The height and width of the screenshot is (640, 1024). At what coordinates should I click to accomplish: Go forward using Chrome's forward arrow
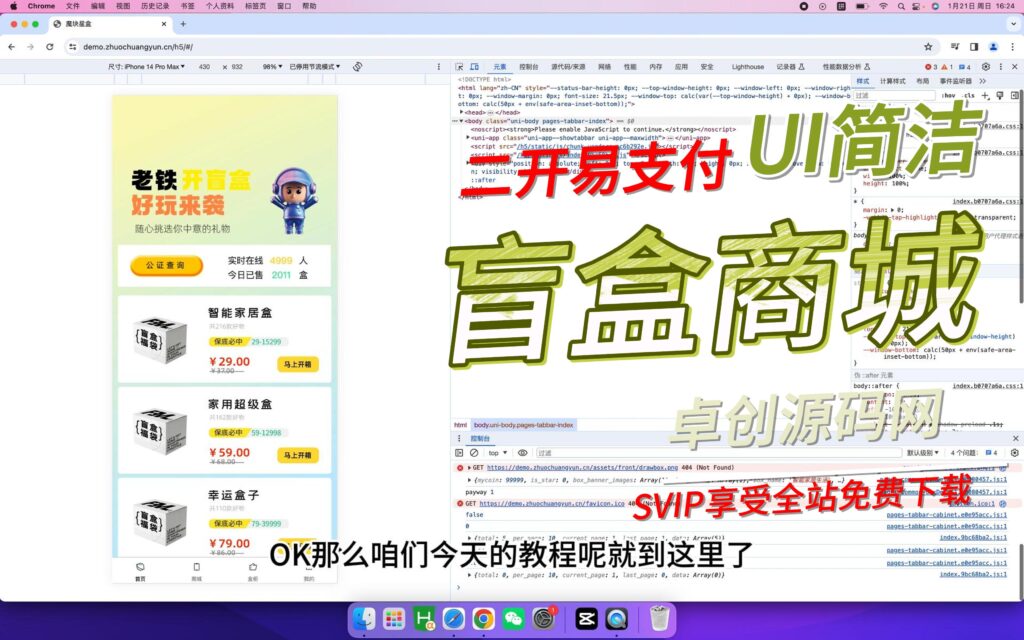tap(30, 47)
